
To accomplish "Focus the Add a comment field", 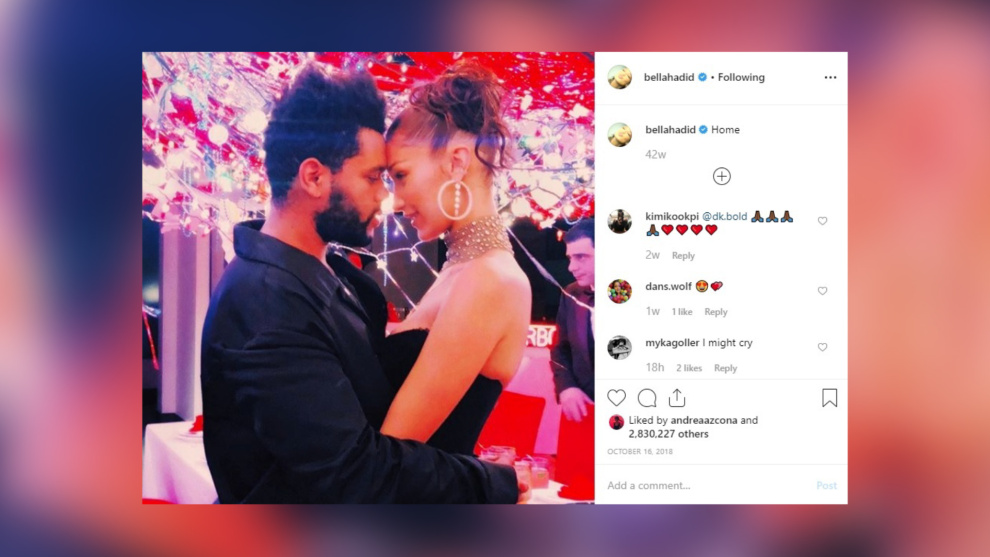I will point(707,485).
